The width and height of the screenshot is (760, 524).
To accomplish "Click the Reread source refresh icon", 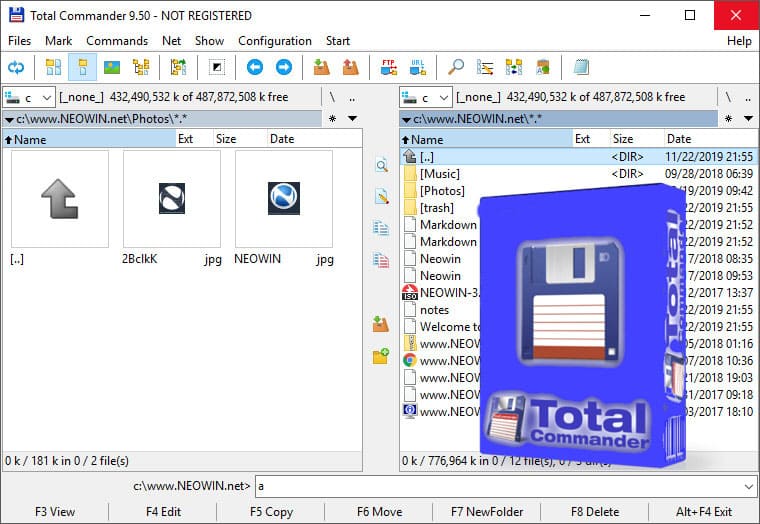I will [16, 67].
